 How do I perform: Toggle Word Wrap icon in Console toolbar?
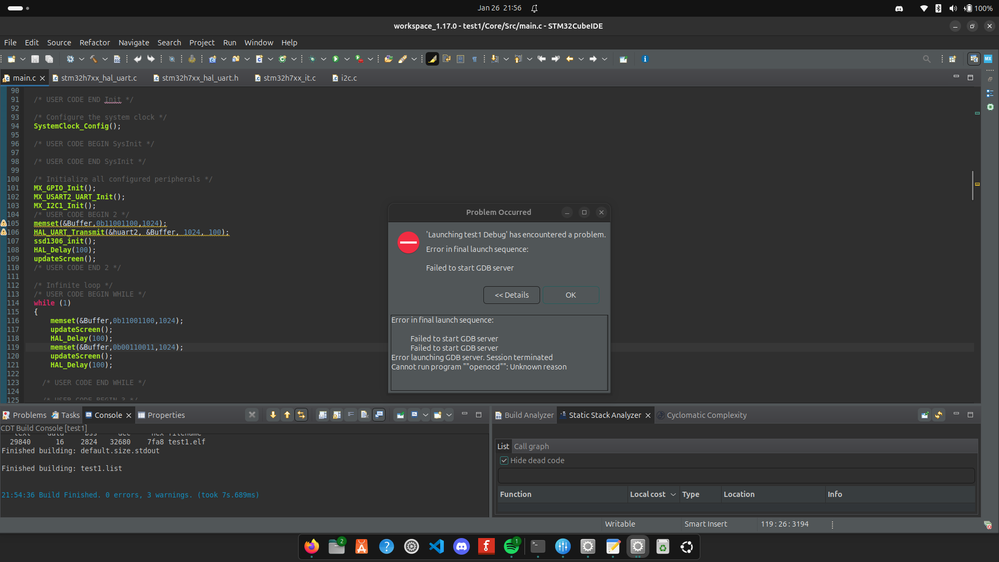(350, 415)
